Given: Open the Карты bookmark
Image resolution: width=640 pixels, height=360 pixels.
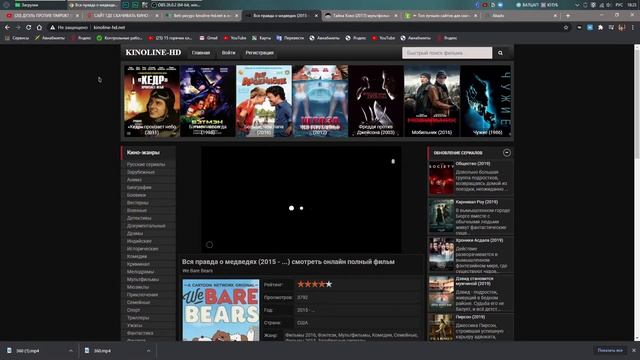Looking at the screenshot, I should (261, 38).
